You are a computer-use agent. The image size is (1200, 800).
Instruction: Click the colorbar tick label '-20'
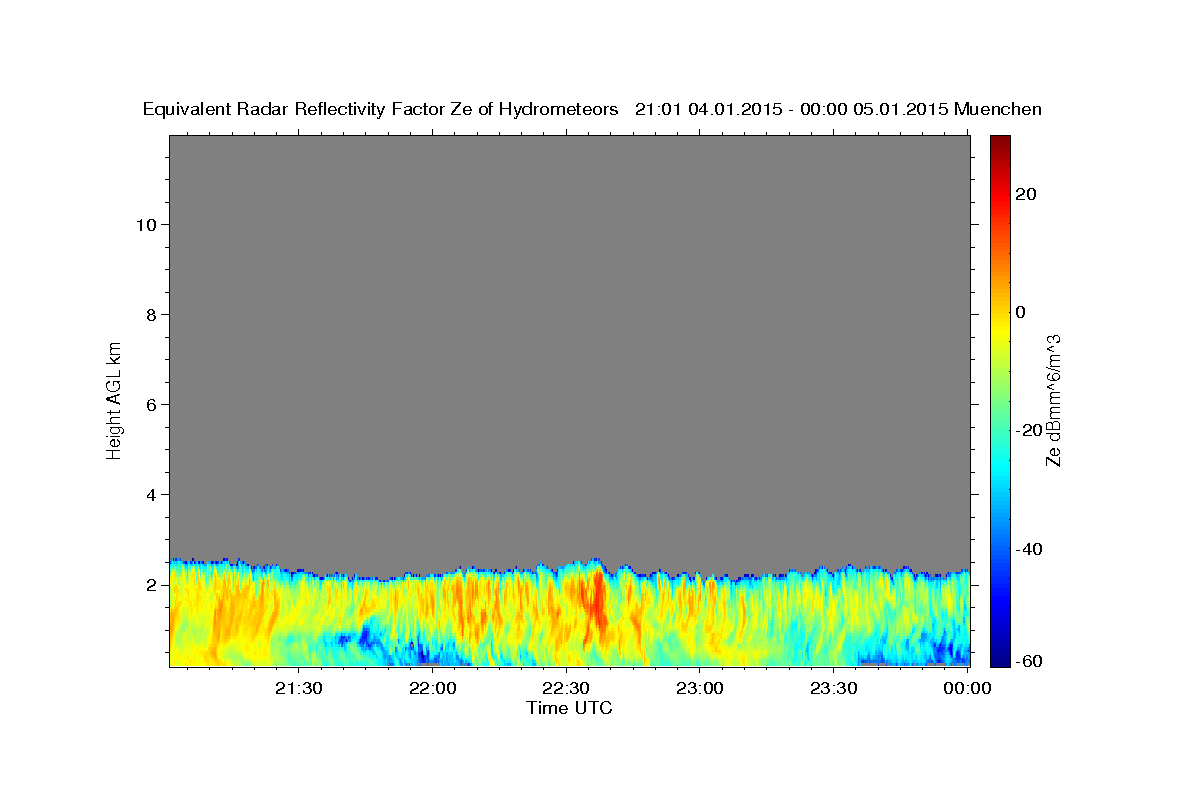click(x=1029, y=430)
